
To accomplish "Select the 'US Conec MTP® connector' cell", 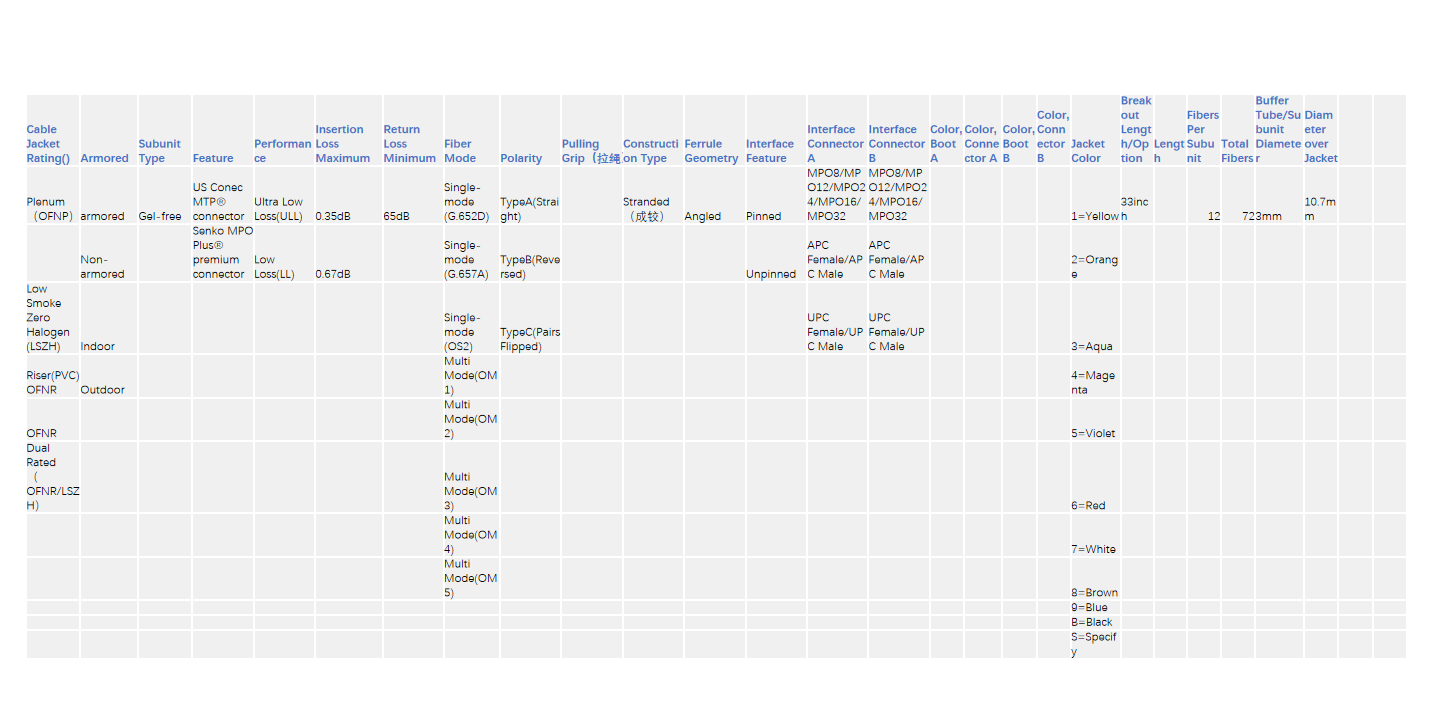I will click(x=222, y=195).
